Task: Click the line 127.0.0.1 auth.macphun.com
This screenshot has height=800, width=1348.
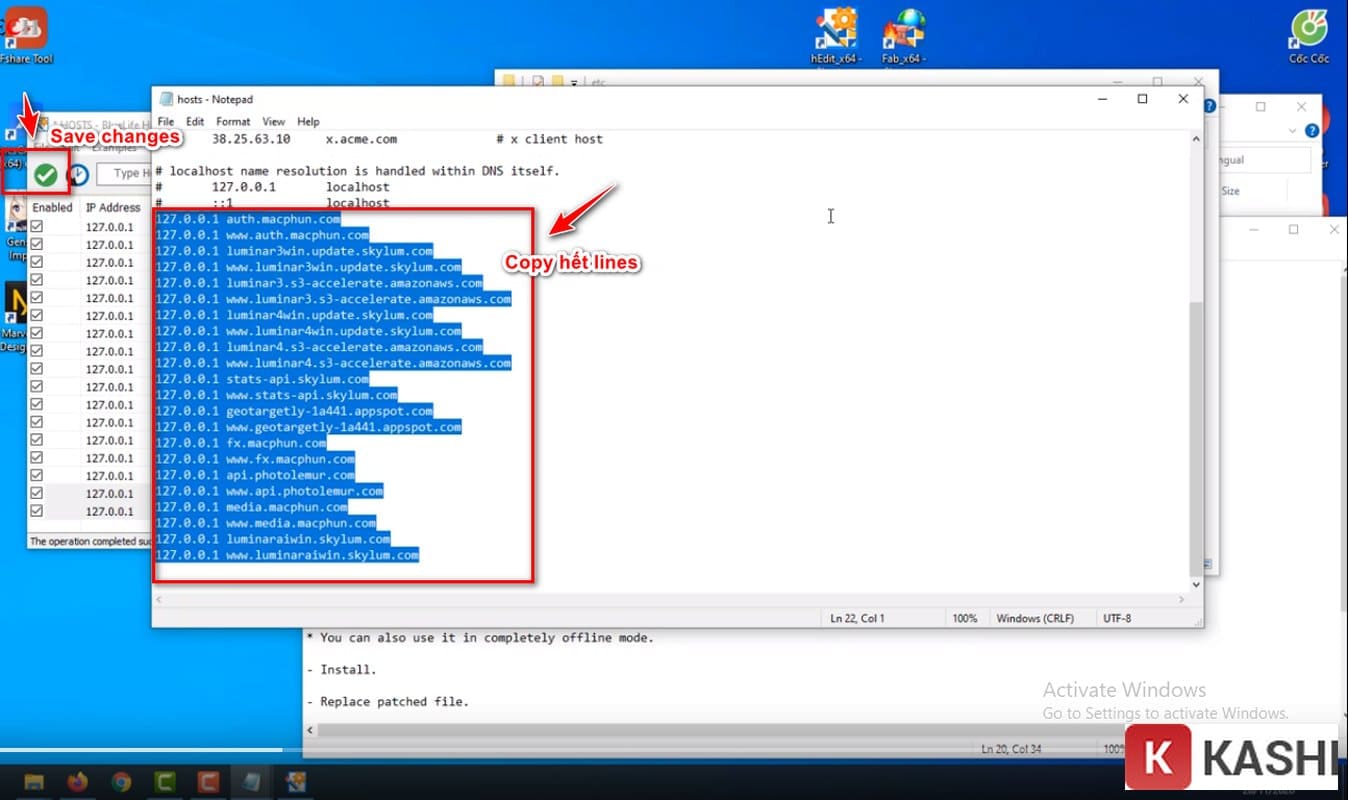Action: tap(248, 219)
